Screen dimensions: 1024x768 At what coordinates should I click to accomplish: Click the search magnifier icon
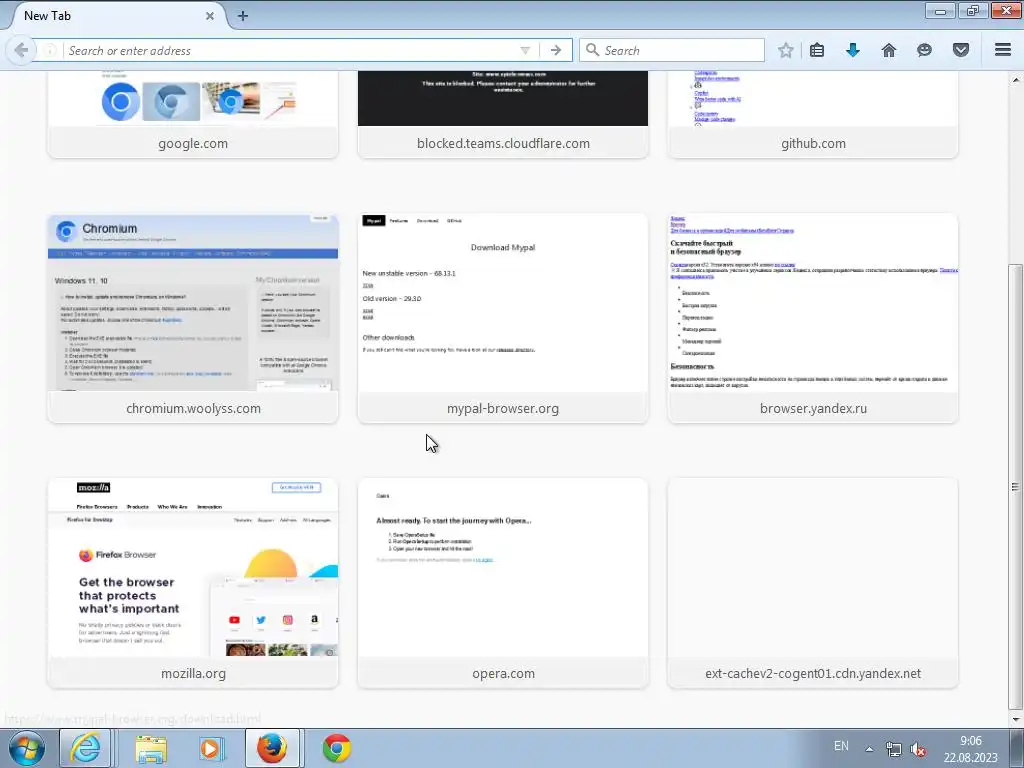[x=592, y=50]
